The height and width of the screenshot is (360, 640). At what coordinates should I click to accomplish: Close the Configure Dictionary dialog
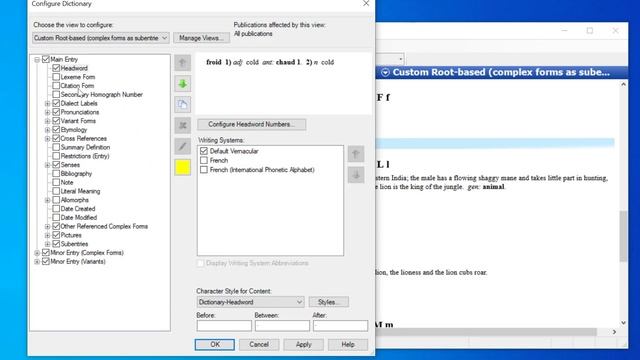click(x=366, y=4)
